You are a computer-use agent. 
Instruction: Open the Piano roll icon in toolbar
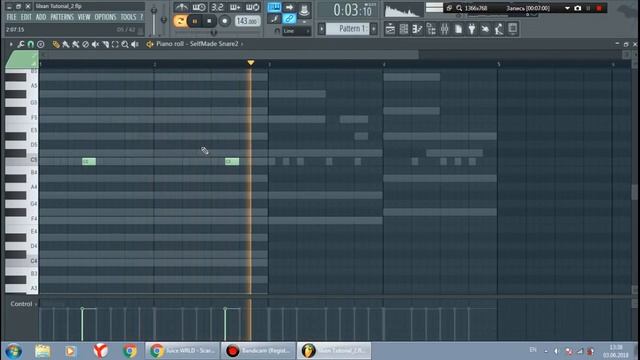417,29
